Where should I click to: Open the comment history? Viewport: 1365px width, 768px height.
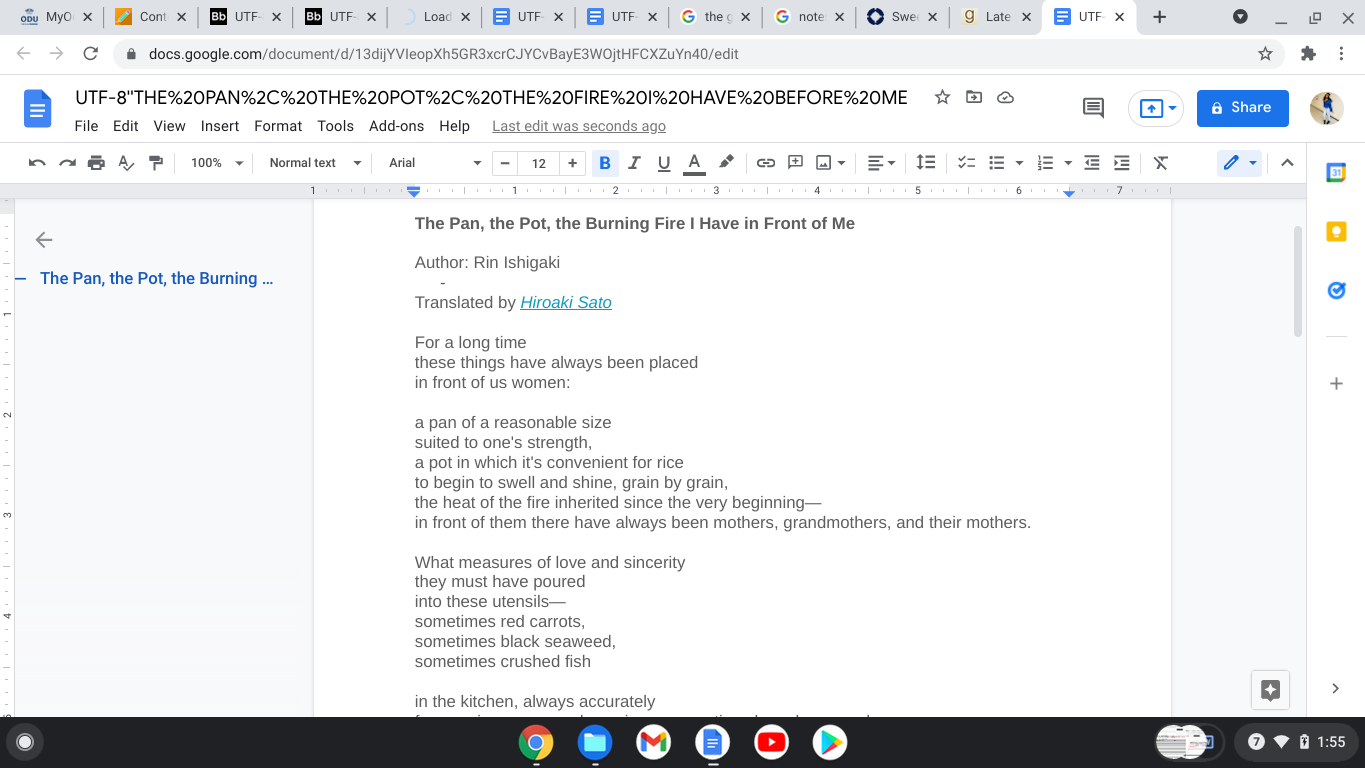(x=1093, y=108)
